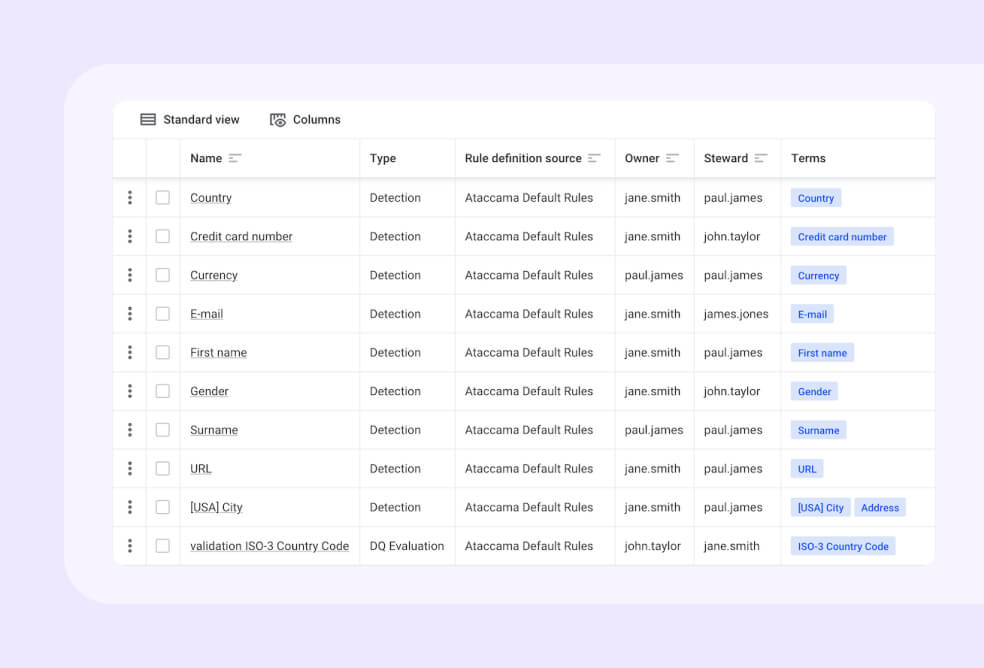Screen dimensions: 984x668
Task: Open actions menu for validation ISO-3 Country Code
Action: click(x=130, y=546)
